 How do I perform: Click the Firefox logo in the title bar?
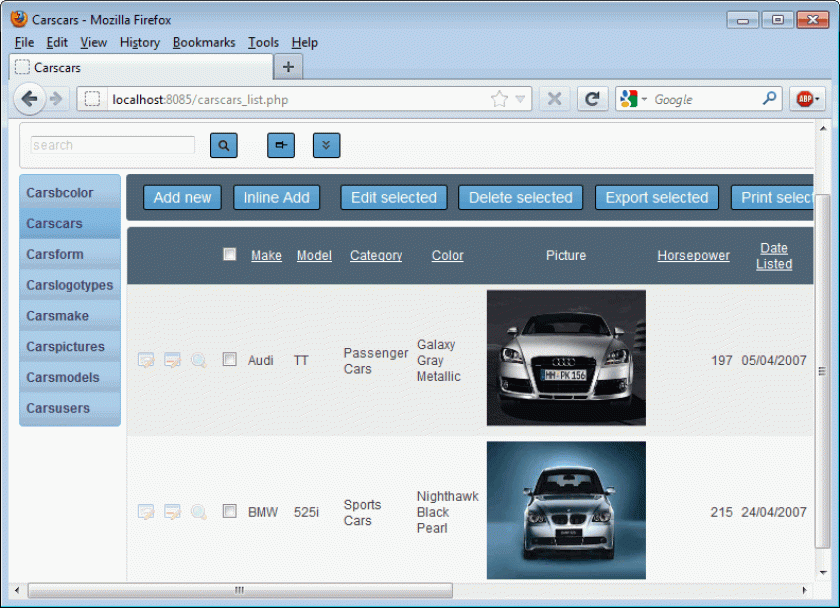click(x=19, y=19)
